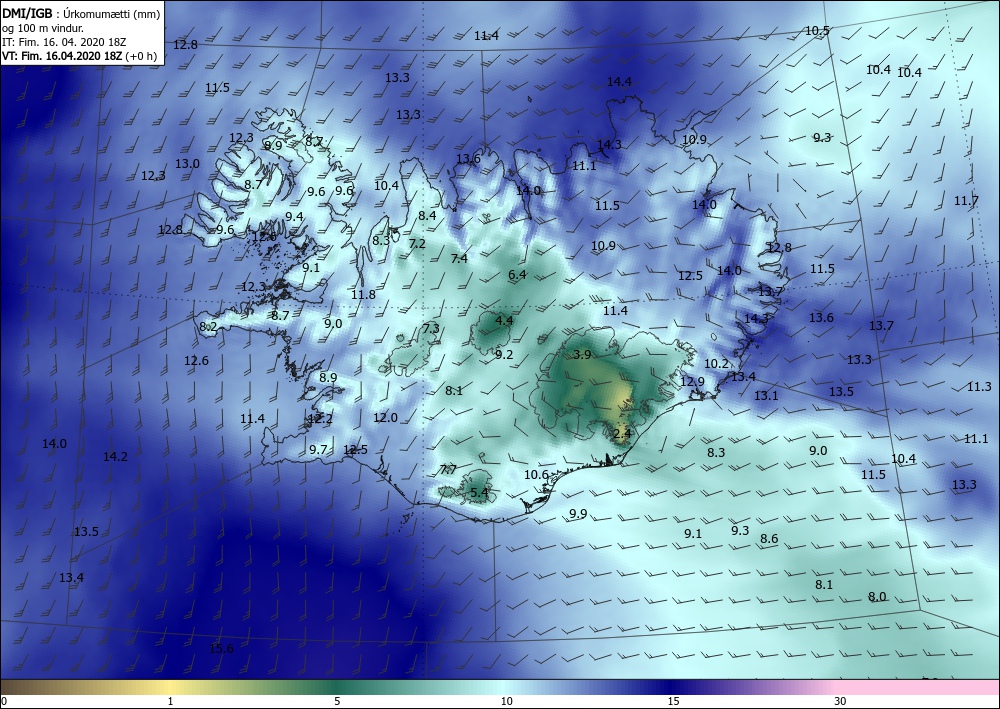The width and height of the screenshot is (1000, 709).
Task: Select the minimum value "2.4"
Action: (x=622, y=434)
